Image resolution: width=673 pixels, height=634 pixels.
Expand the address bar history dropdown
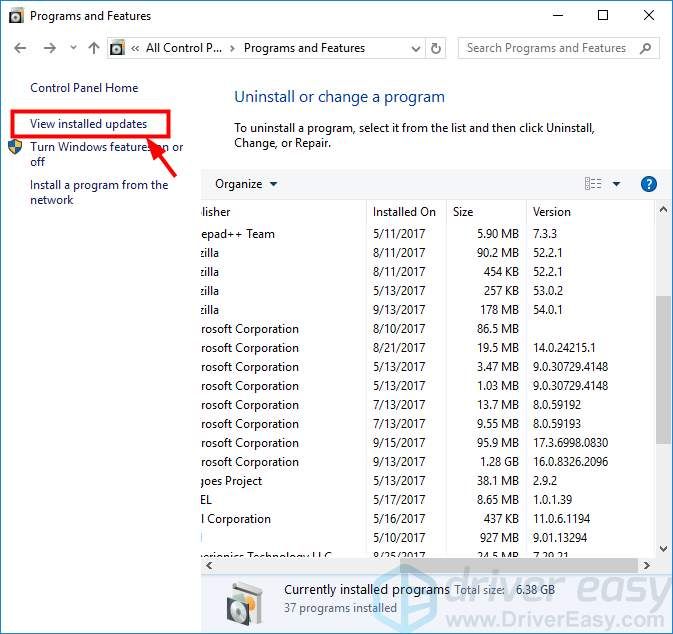(416, 48)
